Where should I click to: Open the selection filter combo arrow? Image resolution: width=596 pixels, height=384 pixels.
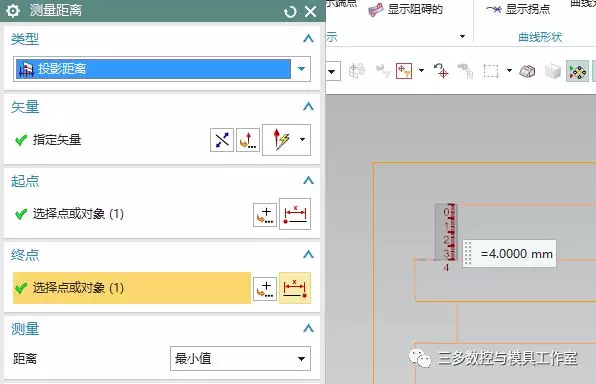click(333, 71)
